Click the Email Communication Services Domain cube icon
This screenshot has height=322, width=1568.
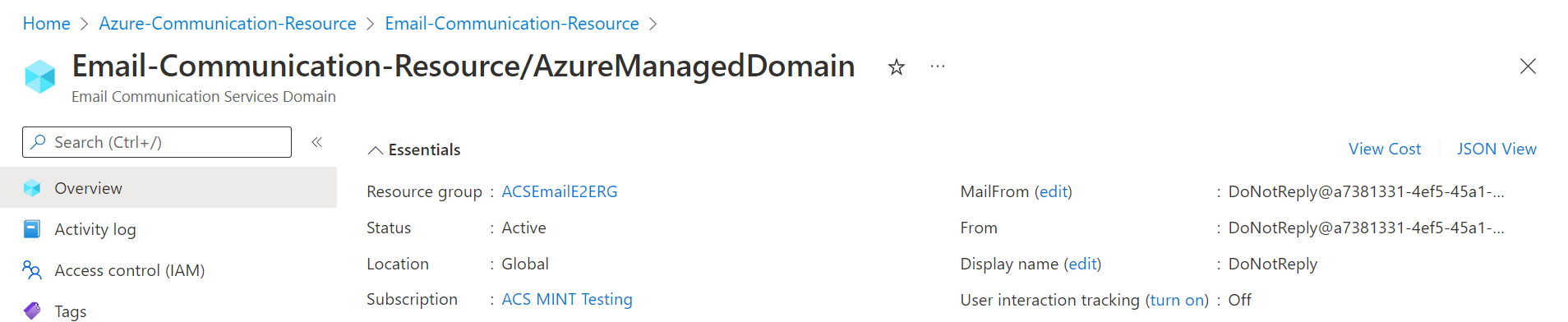pyautogui.click(x=39, y=76)
